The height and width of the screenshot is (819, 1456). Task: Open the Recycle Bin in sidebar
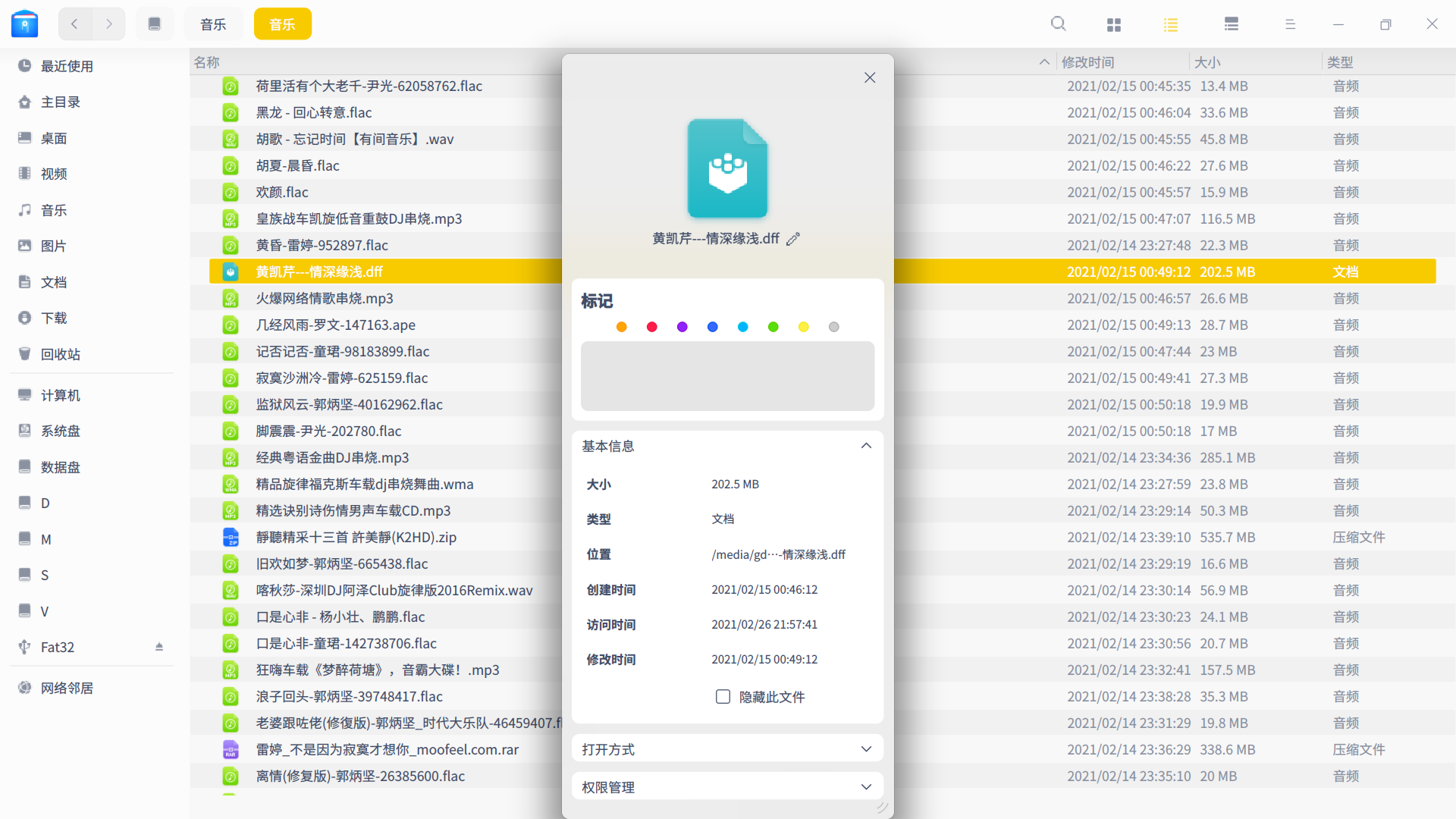60,354
